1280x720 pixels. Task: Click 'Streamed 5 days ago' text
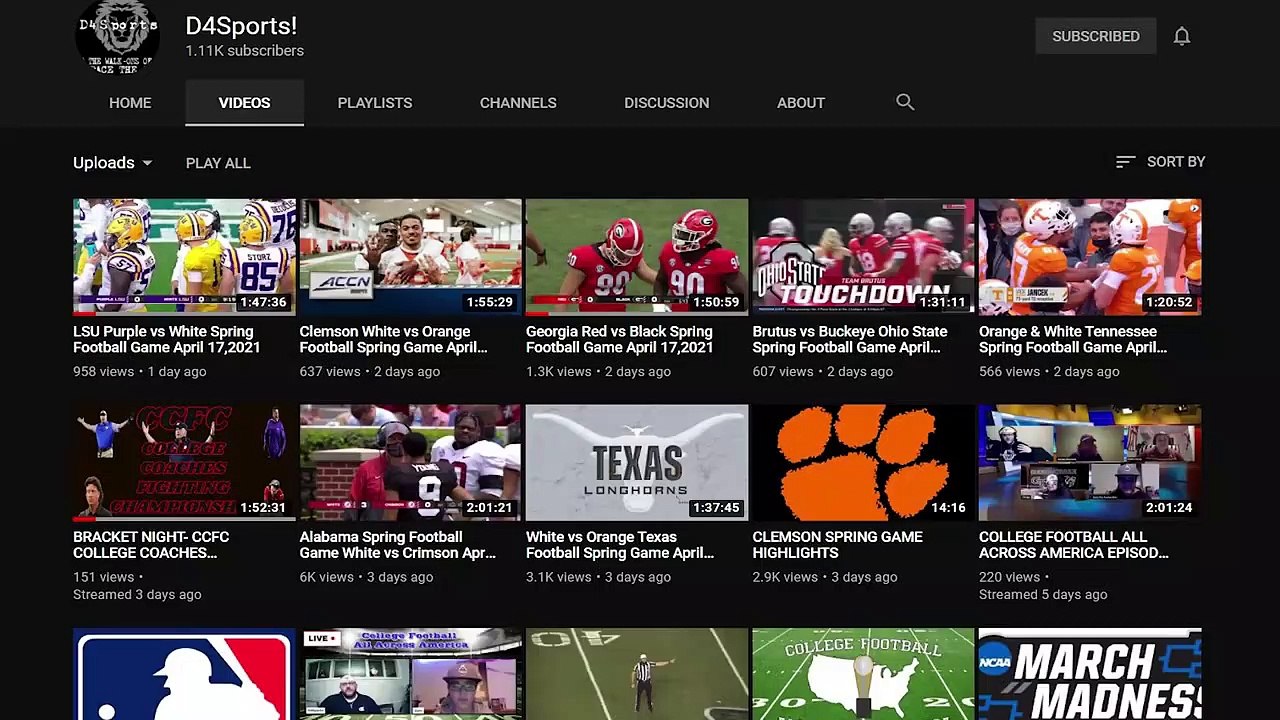point(1043,594)
